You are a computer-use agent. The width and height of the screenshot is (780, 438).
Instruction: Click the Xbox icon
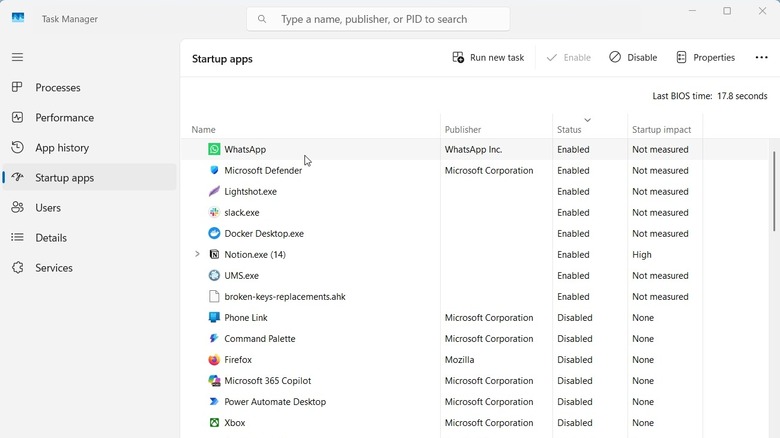(214, 423)
